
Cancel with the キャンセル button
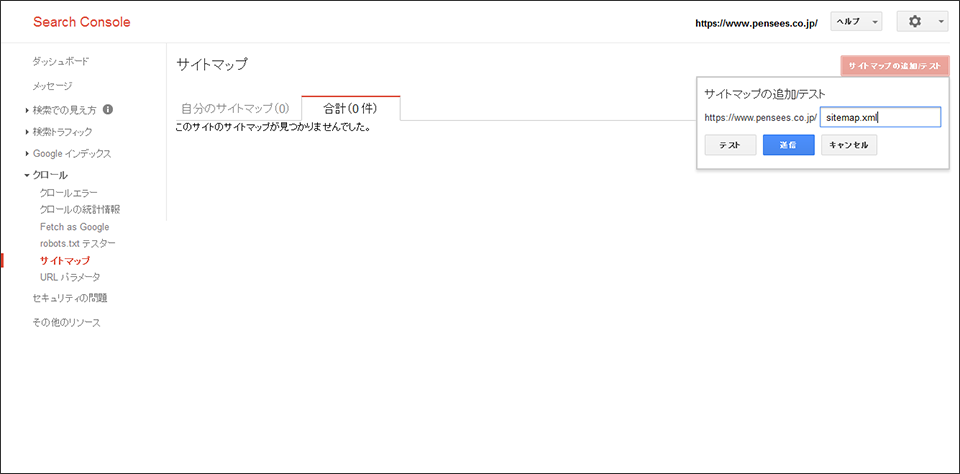[849, 145]
